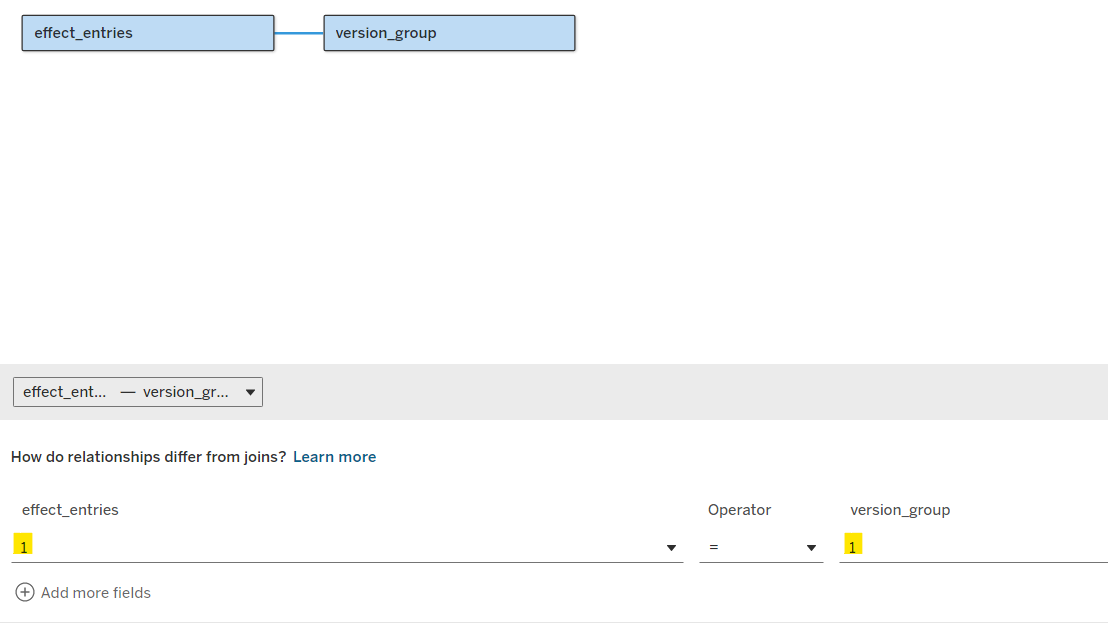Click the Operator column label
Image resolution: width=1108 pixels, height=625 pixels.
coord(739,510)
